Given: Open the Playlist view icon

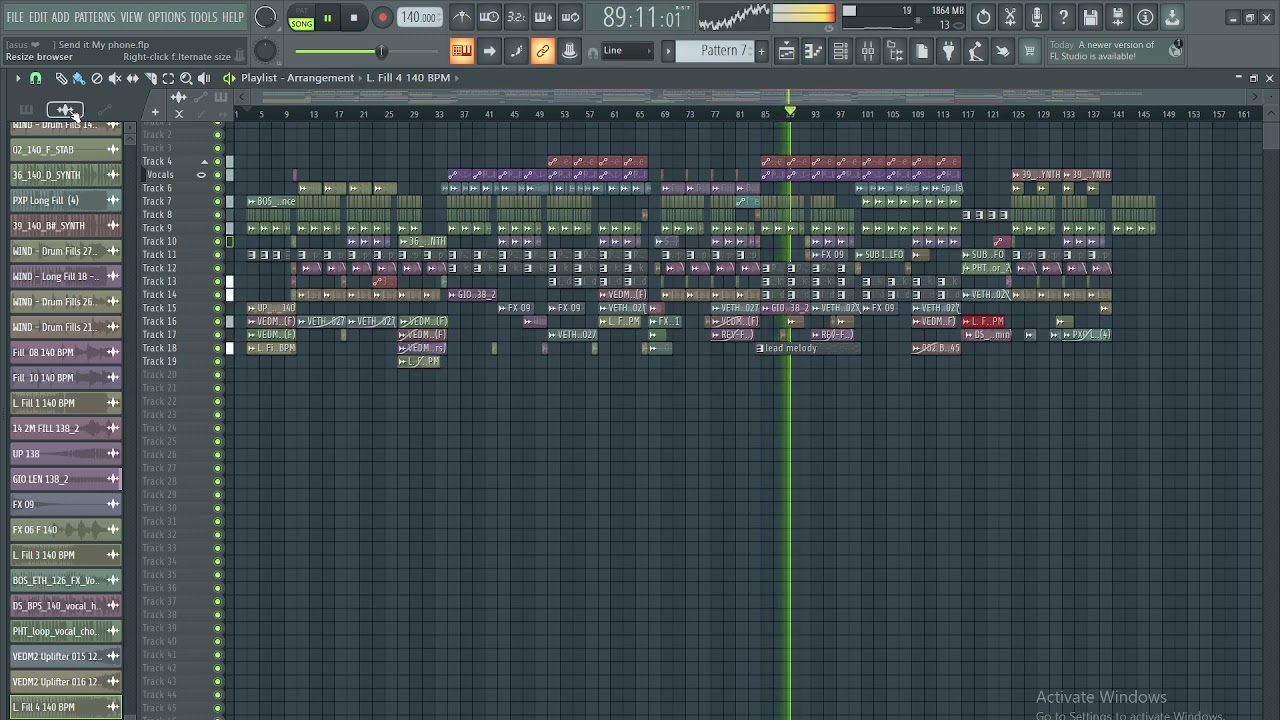Looking at the screenshot, I should click(787, 51).
